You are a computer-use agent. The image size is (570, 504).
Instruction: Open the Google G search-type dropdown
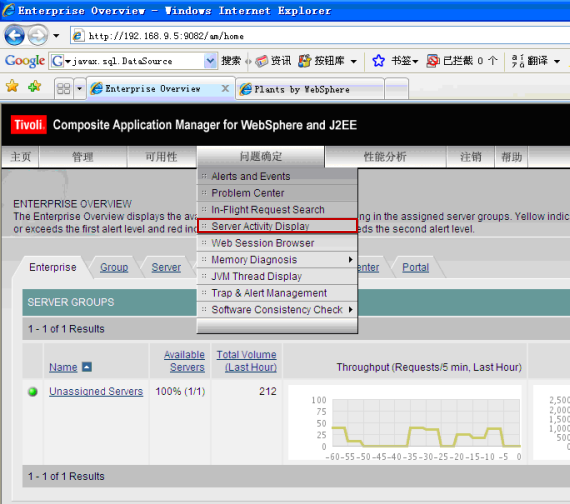click(x=61, y=61)
